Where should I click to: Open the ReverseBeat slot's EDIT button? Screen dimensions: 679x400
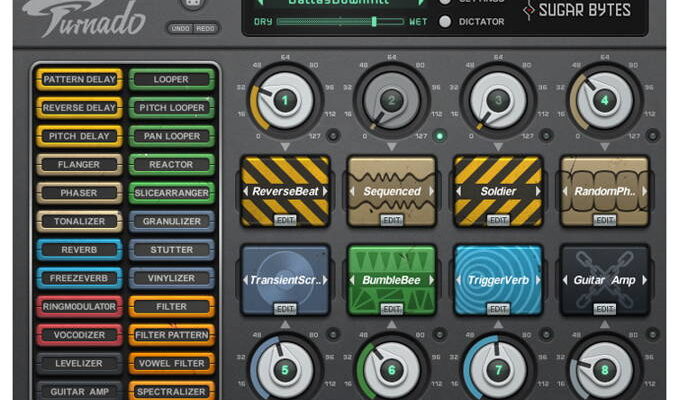click(284, 220)
